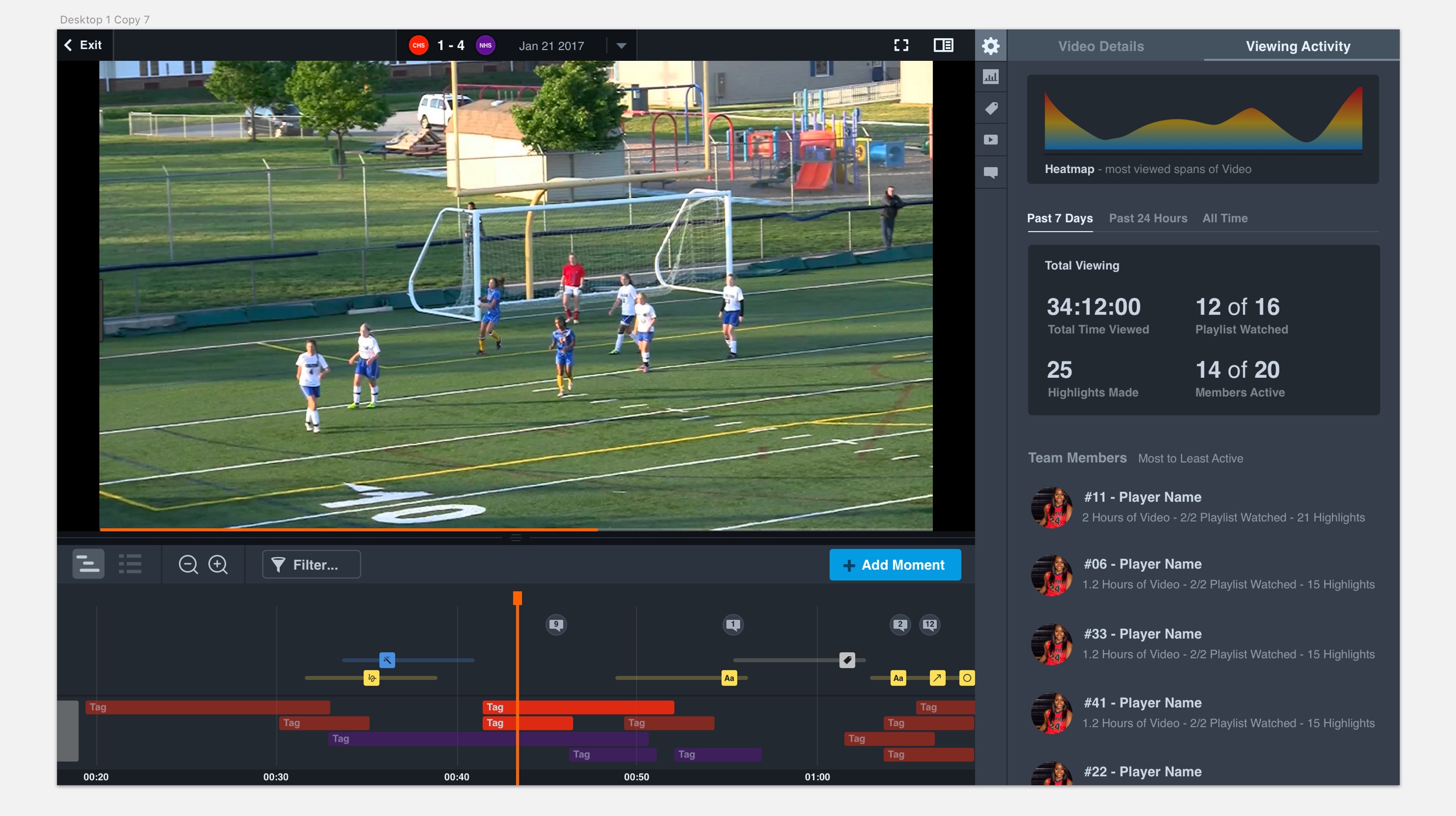The height and width of the screenshot is (816, 1456).
Task: Open the comments sidebar icon
Action: (990, 172)
